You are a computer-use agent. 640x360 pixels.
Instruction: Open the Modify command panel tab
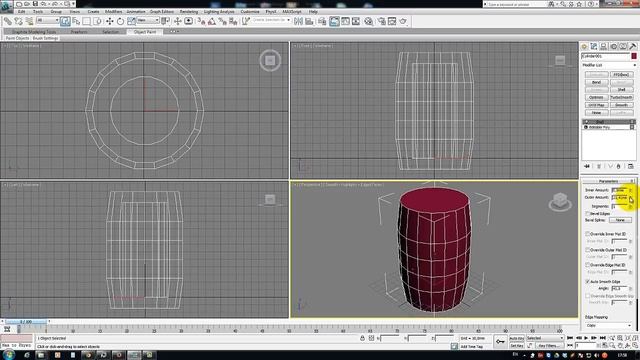(x=594, y=47)
